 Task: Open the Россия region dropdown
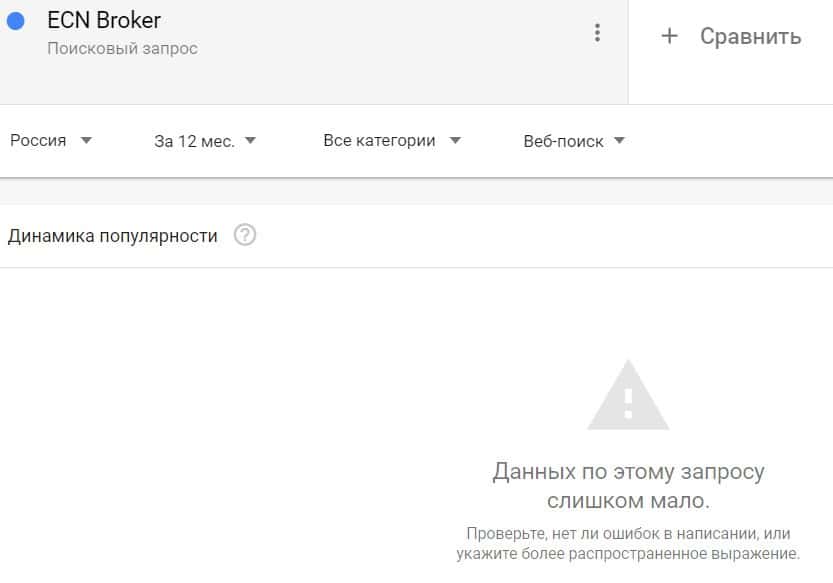(x=51, y=140)
